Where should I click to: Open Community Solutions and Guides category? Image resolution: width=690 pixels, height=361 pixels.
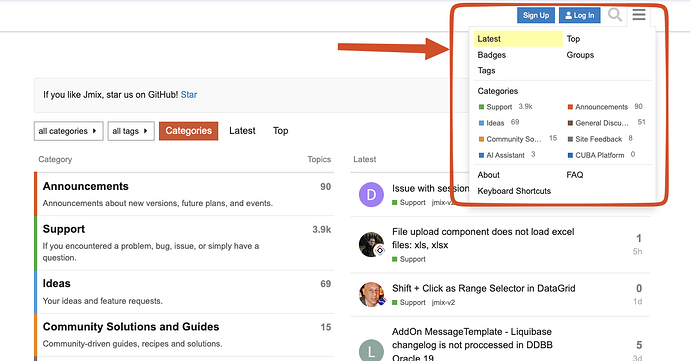pos(131,327)
